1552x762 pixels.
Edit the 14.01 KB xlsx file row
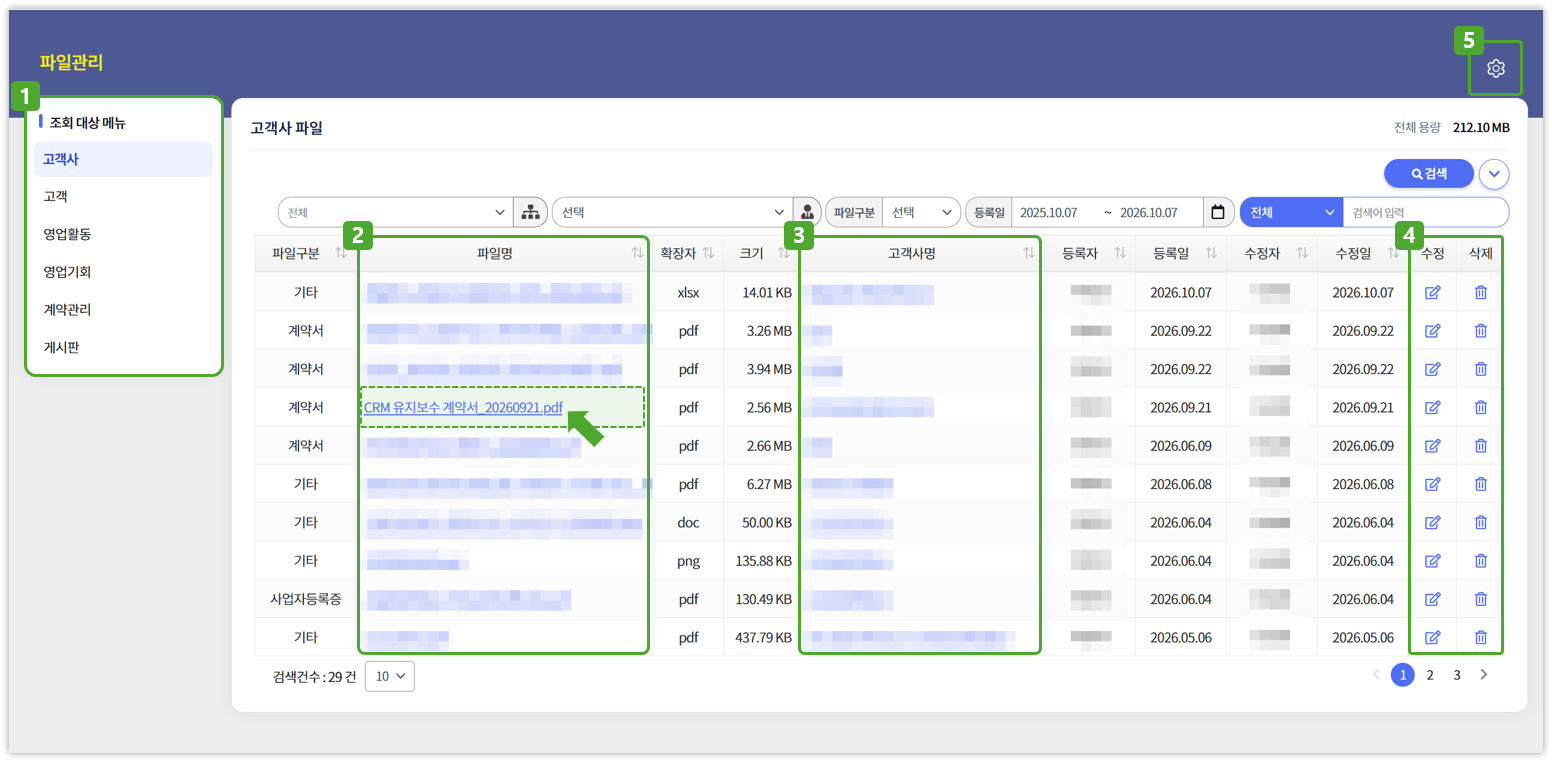(1432, 292)
